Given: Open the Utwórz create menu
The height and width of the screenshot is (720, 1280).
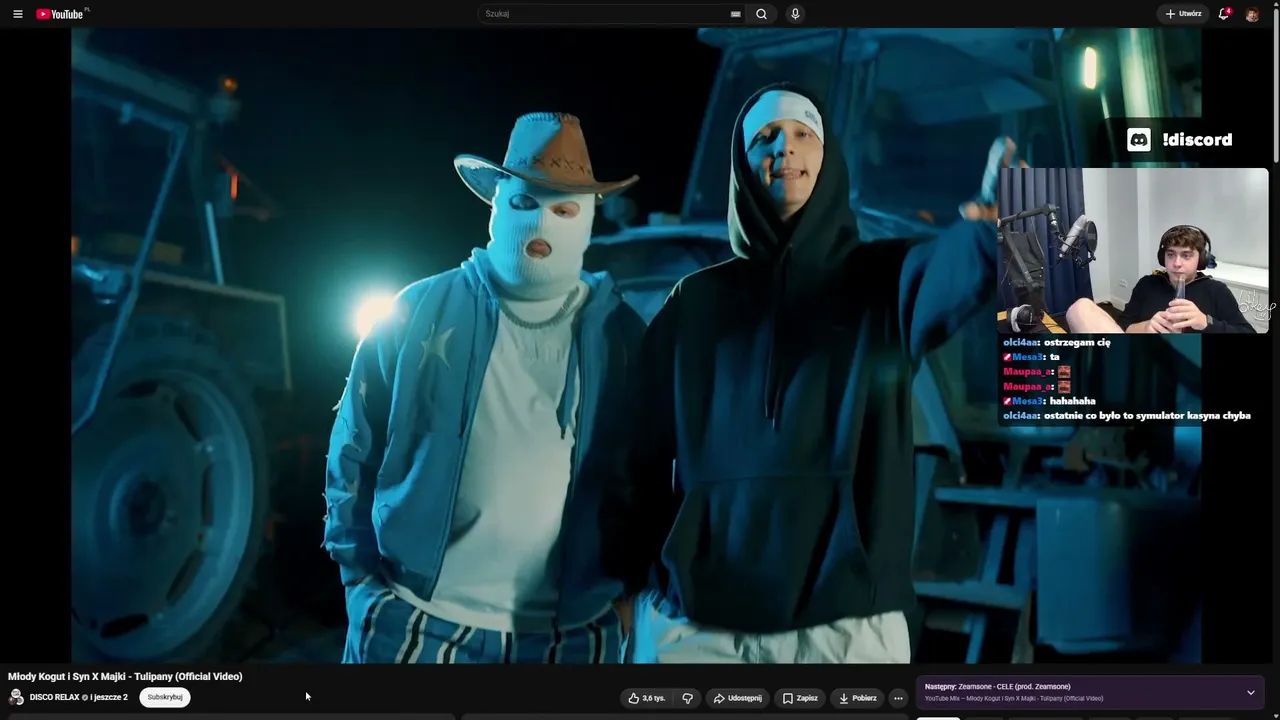Looking at the screenshot, I should point(1183,14).
